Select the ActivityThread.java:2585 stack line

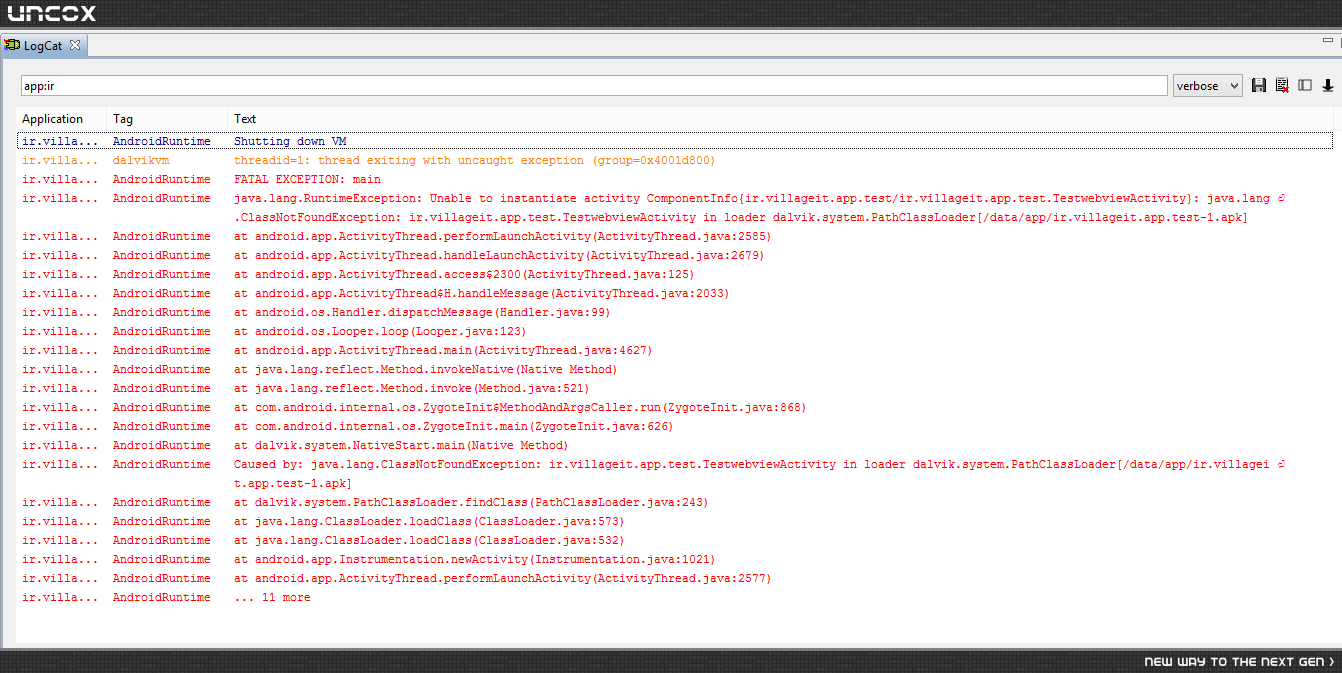pyautogui.click(x=675, y=236)
